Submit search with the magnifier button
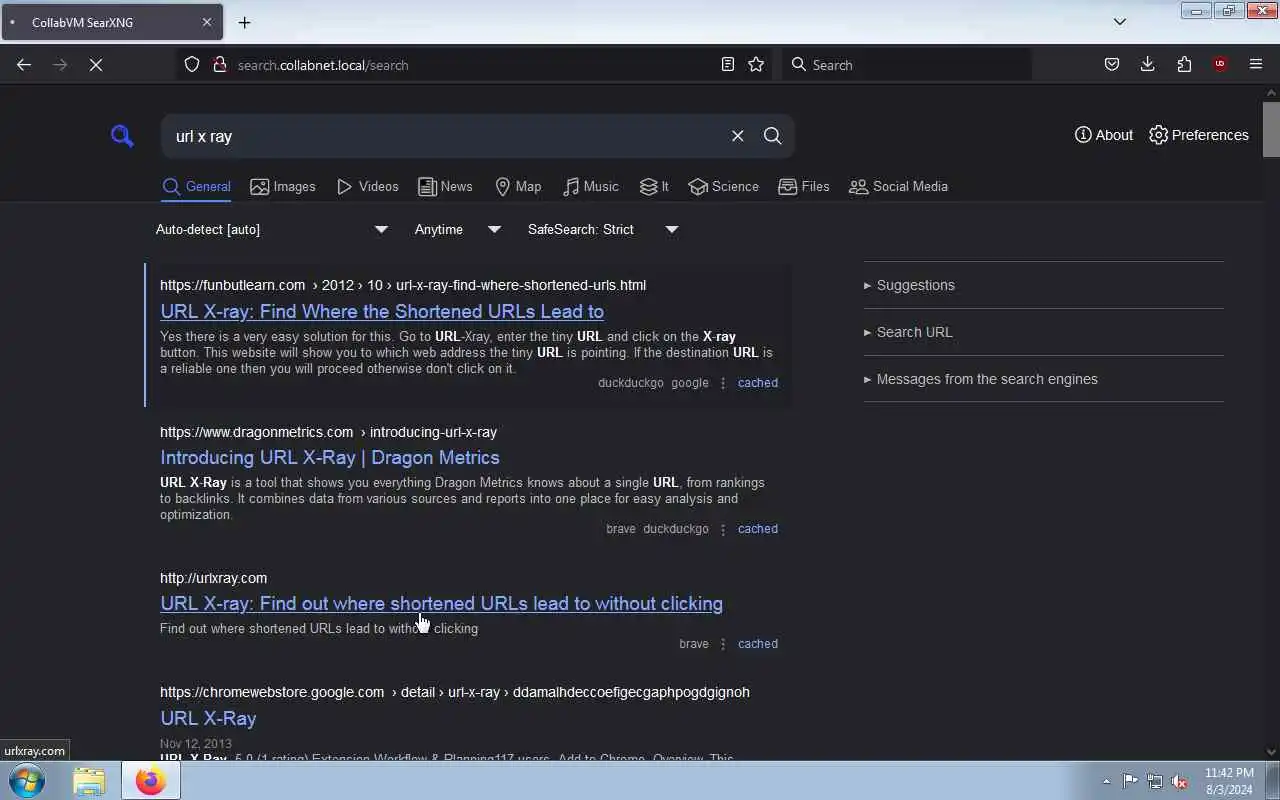 772,136
